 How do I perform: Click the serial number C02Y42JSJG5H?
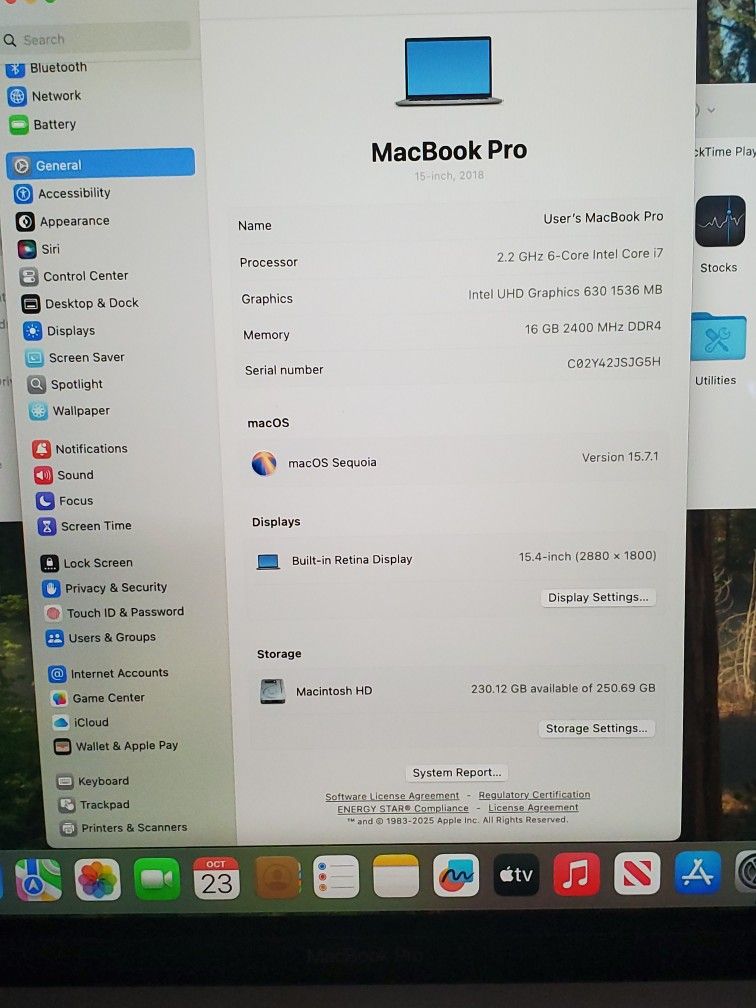(613, 363)
